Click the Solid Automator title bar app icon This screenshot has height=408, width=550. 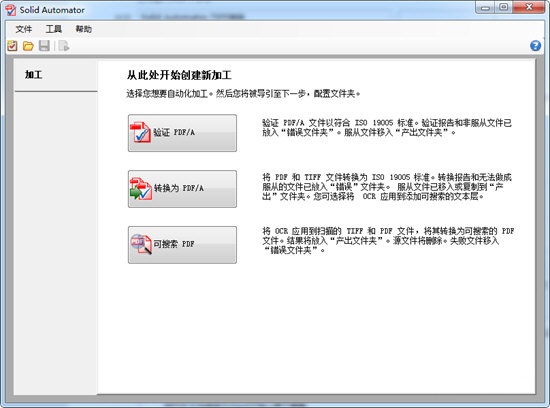11,10
